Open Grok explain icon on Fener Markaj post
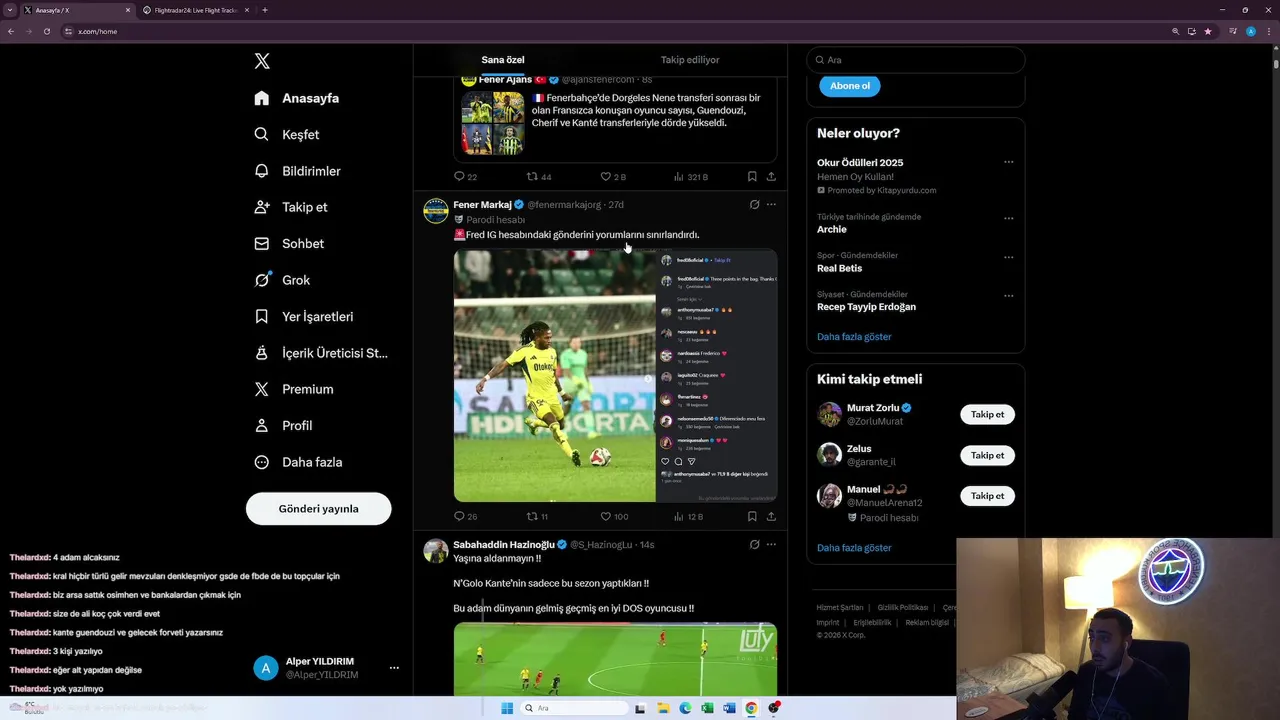 pyautogui.click(x=754, y=204)
